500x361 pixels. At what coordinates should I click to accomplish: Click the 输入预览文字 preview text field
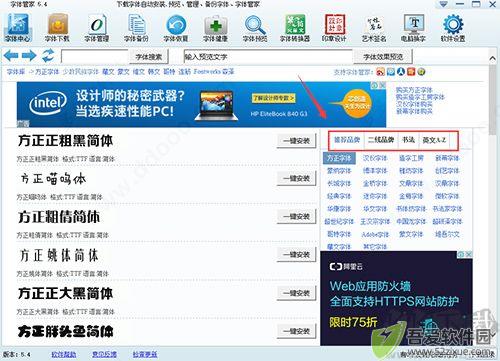tap(268, 57)
